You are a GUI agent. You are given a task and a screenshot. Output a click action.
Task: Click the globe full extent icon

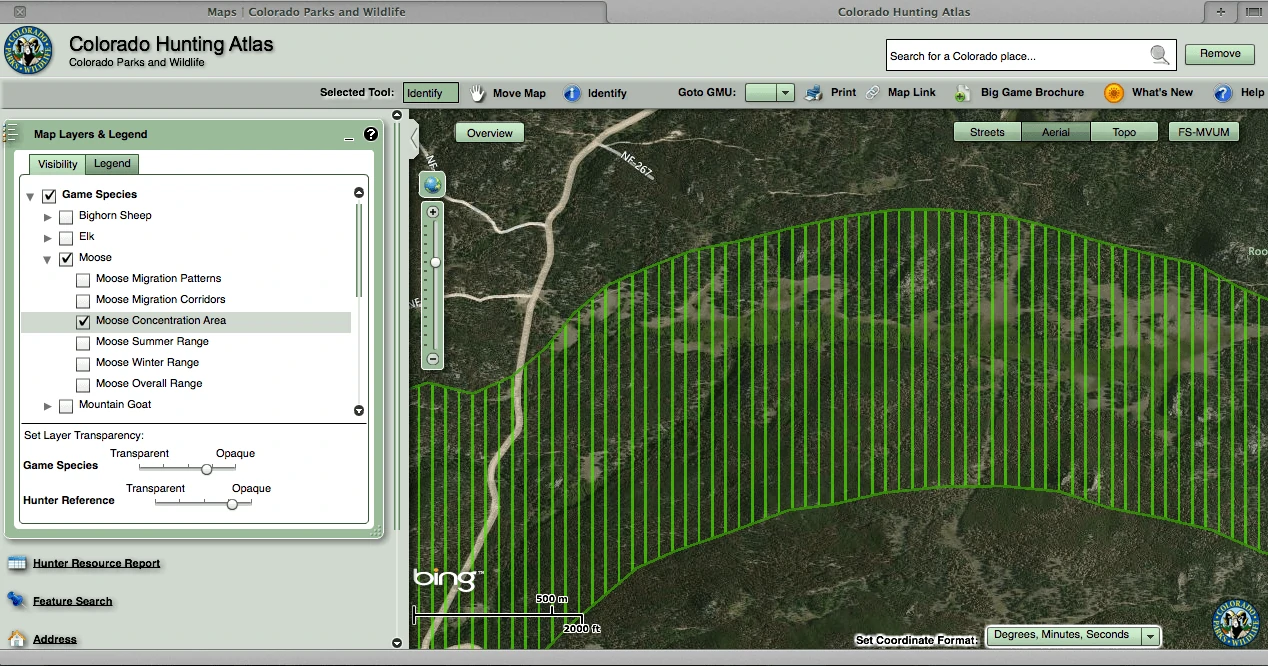coord(433,184)
